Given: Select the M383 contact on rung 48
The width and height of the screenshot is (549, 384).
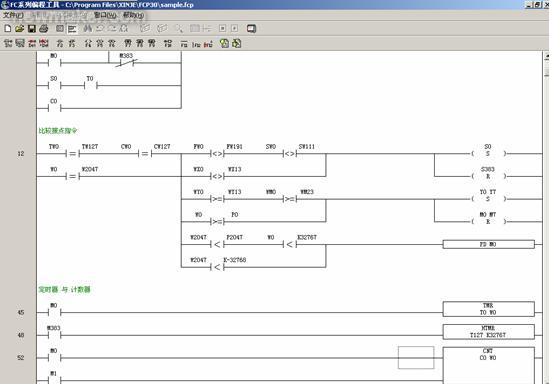Looking at the screenshot, I should tap(54, 332).
